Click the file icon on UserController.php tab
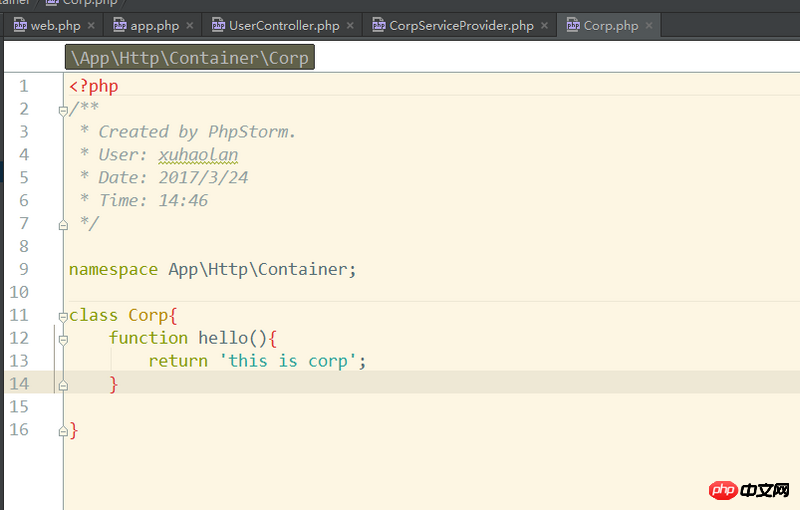The image size is (800, 510). 217,25
